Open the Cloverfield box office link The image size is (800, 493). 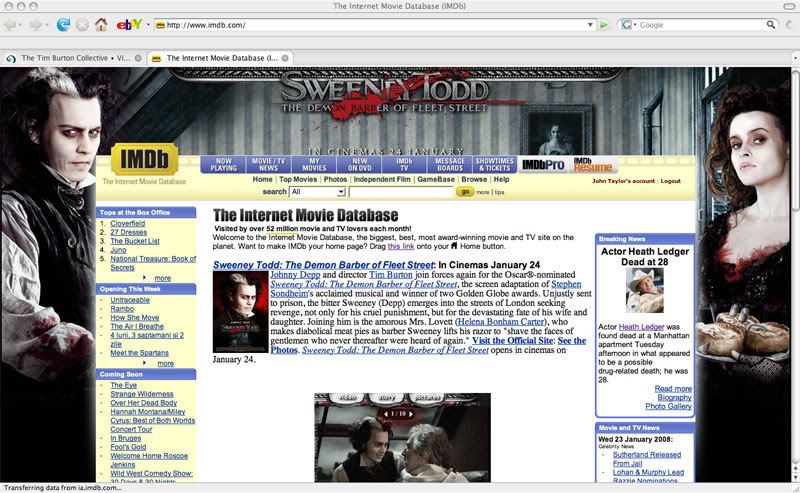pyautogui.click(x=131, y=223)
